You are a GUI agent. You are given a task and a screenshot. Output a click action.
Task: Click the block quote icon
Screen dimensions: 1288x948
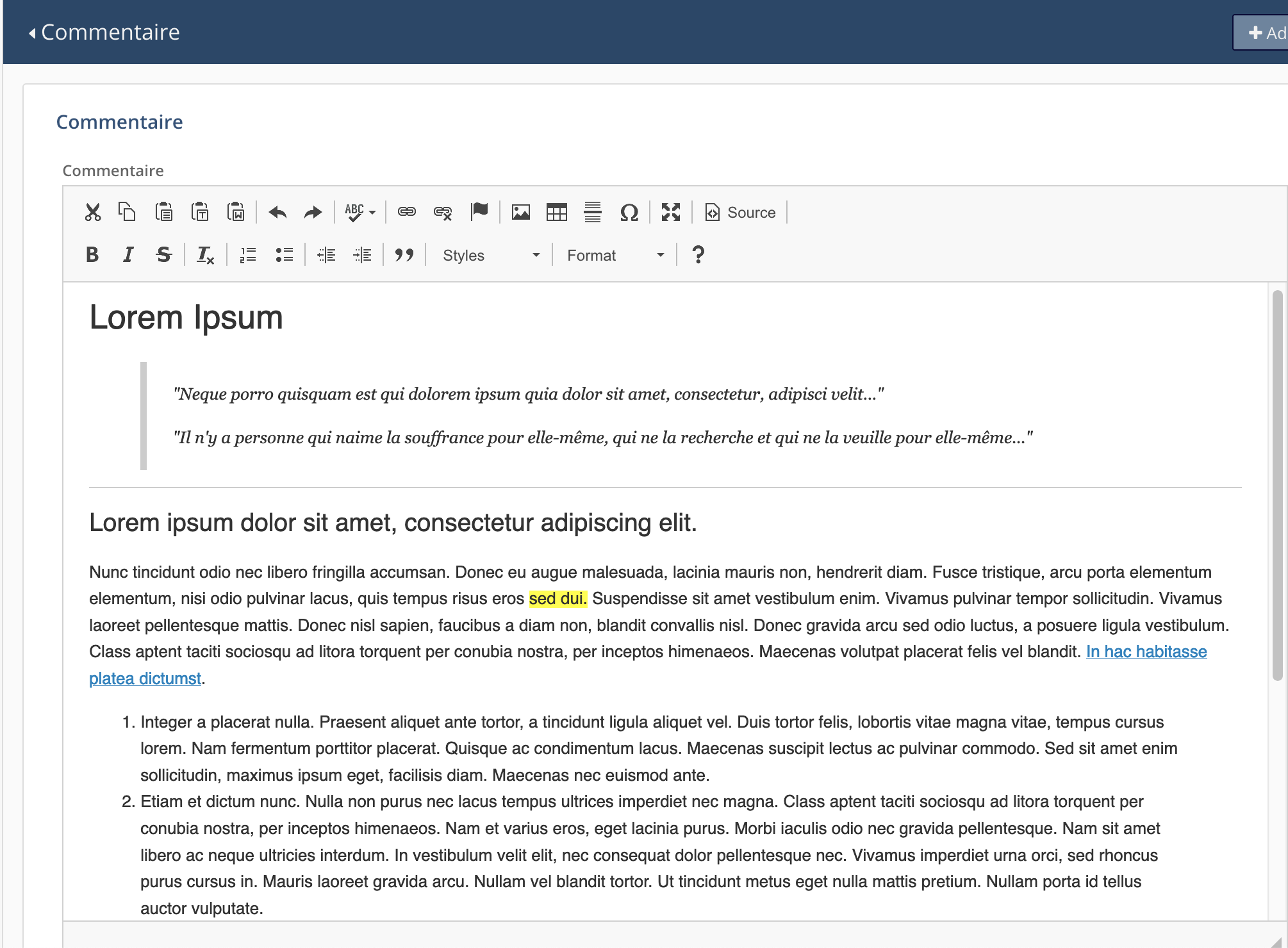pyautogui.click(x=404, y=255)
